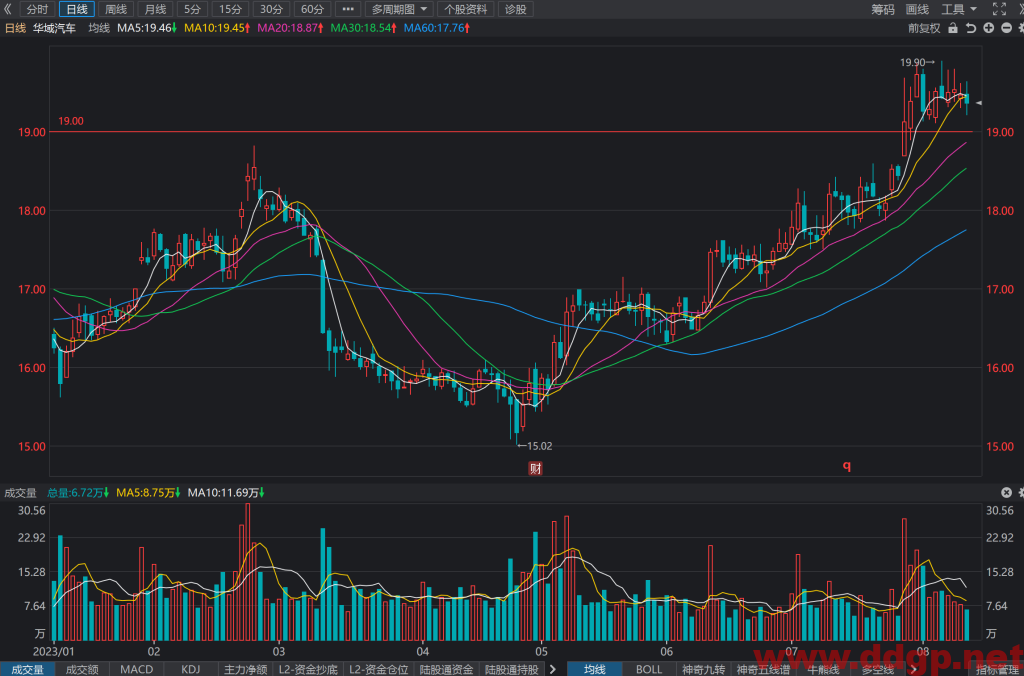Click volume MA10:11.69万 readout

227,492
